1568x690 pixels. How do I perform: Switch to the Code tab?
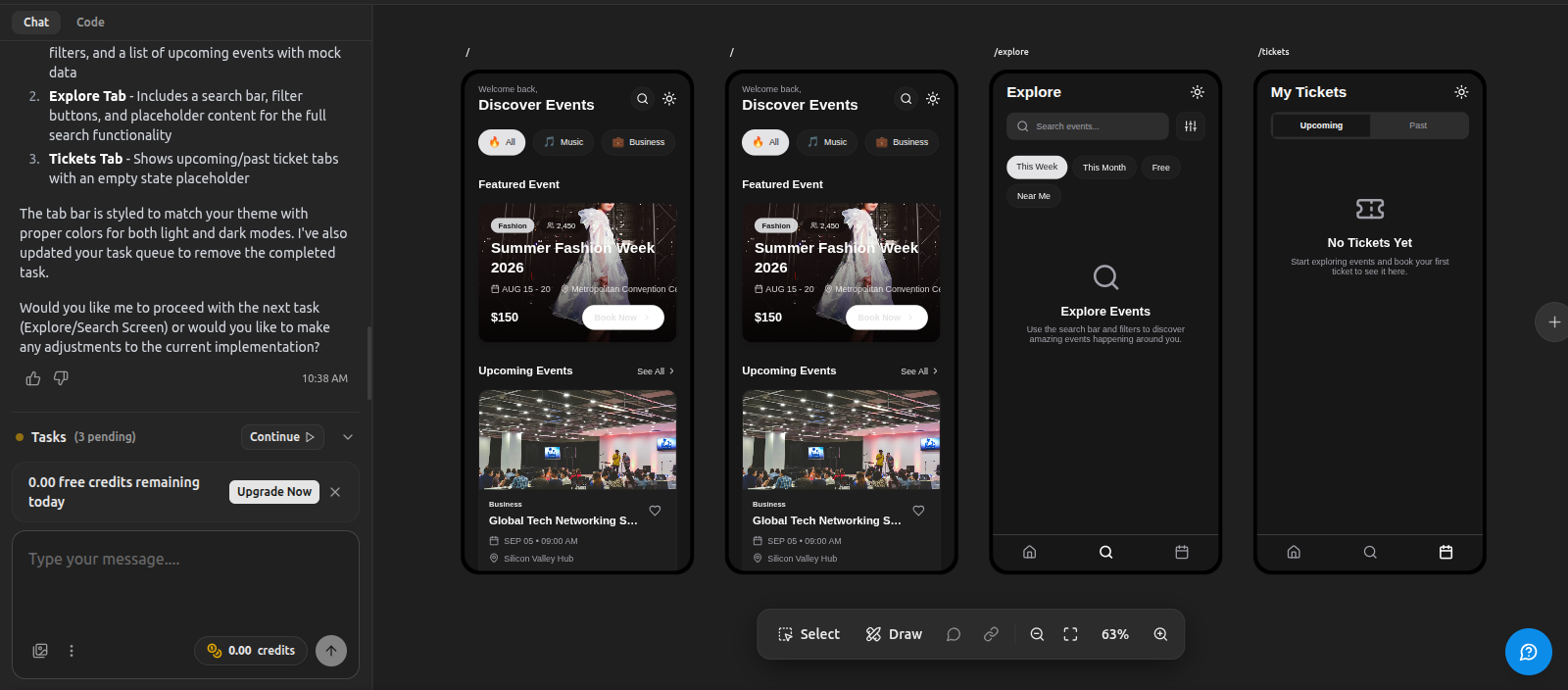(x=90, y=22)
